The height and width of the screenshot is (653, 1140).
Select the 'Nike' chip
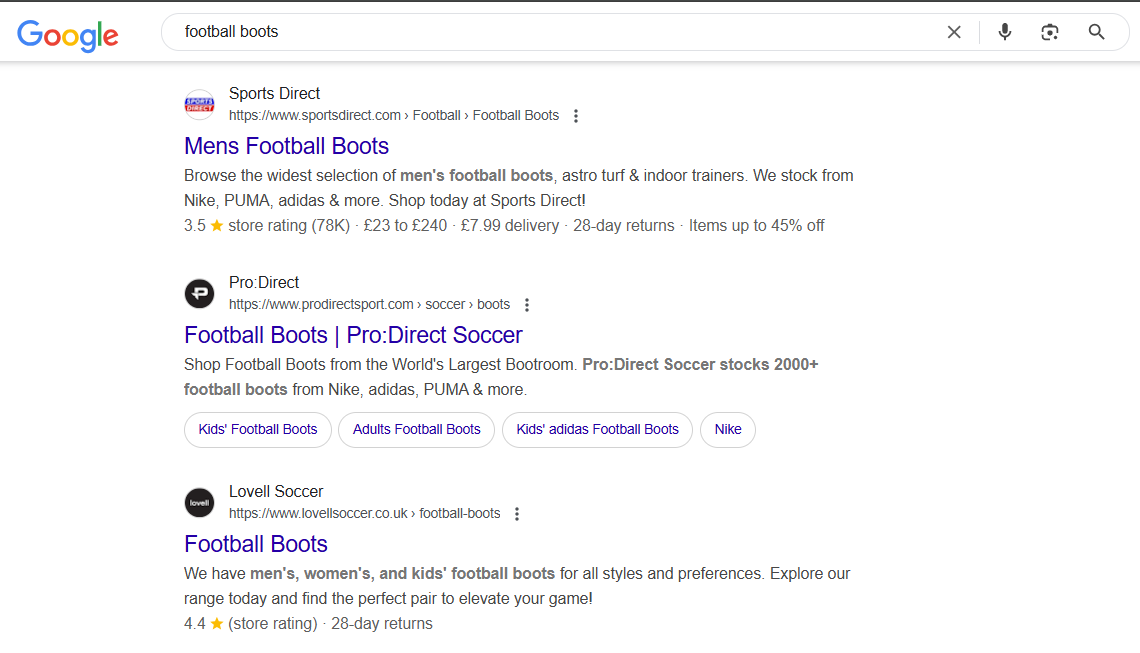point(728,430)
